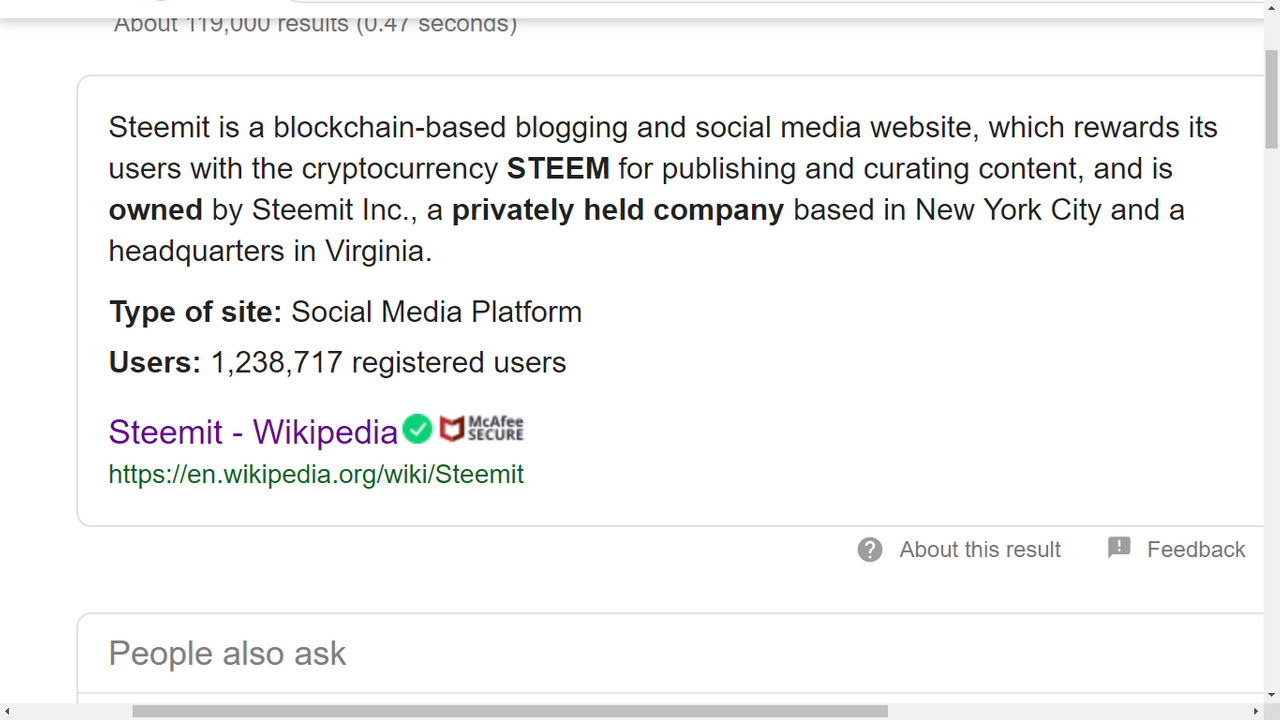Open the About this result text link

979,549
